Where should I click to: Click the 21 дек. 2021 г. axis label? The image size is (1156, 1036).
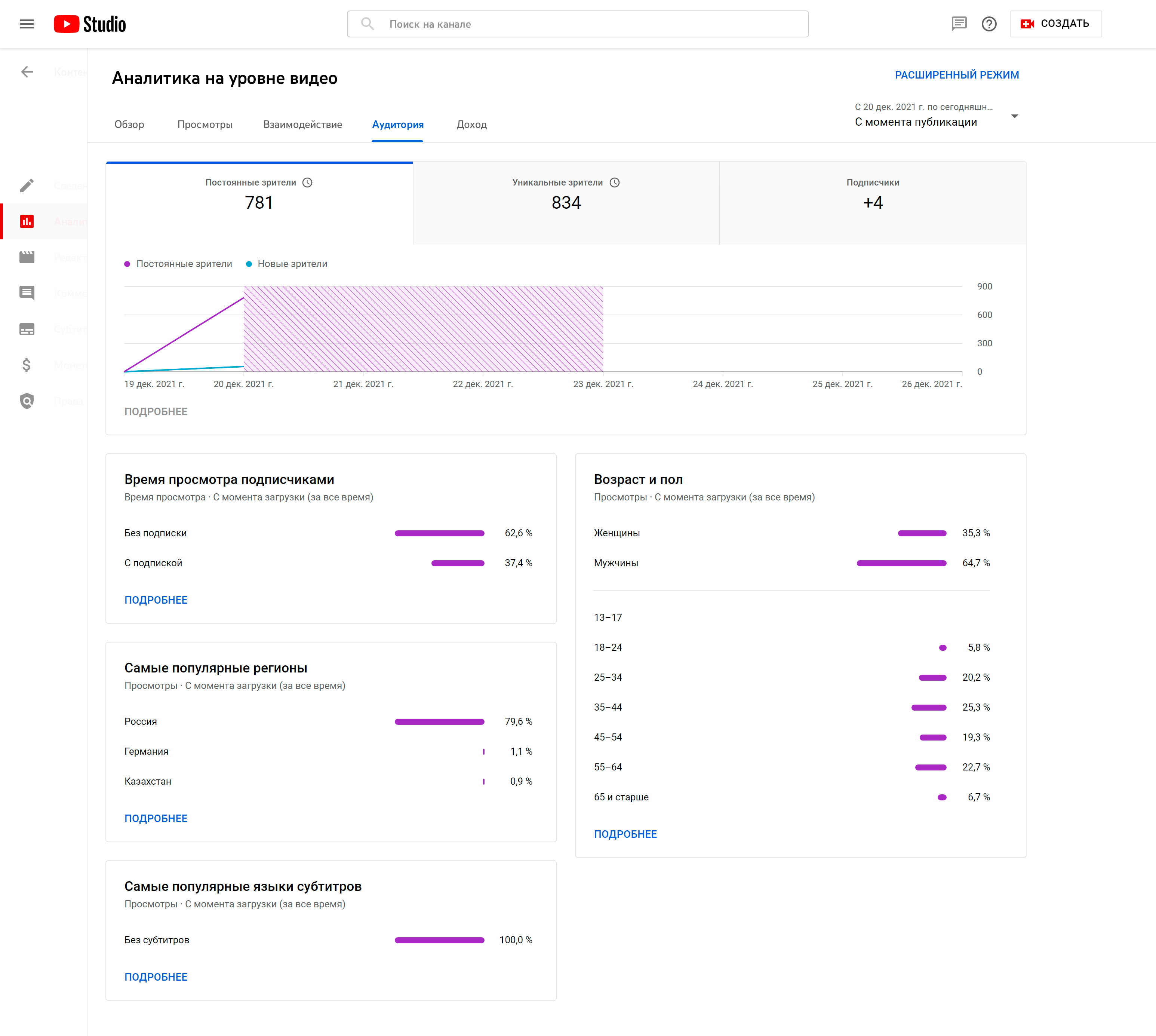pos(363,384)
